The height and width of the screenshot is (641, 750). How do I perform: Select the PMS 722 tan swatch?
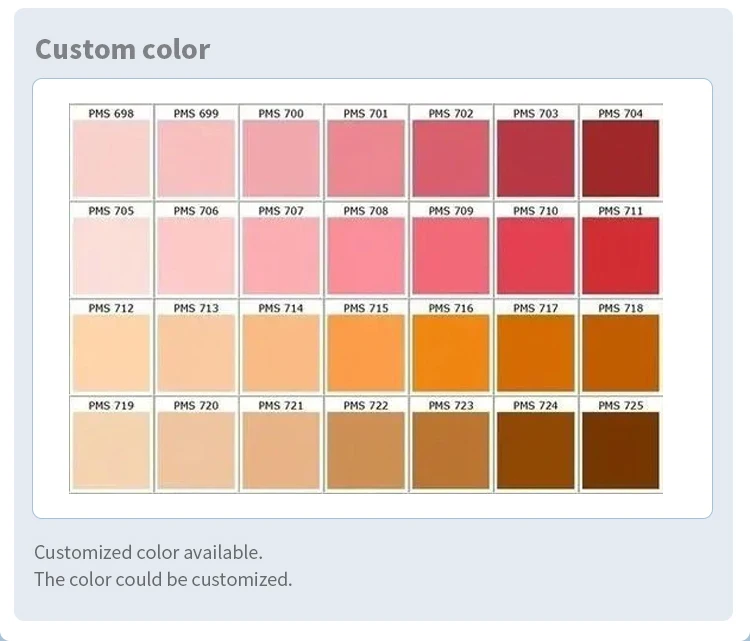[x=366, y=451]
